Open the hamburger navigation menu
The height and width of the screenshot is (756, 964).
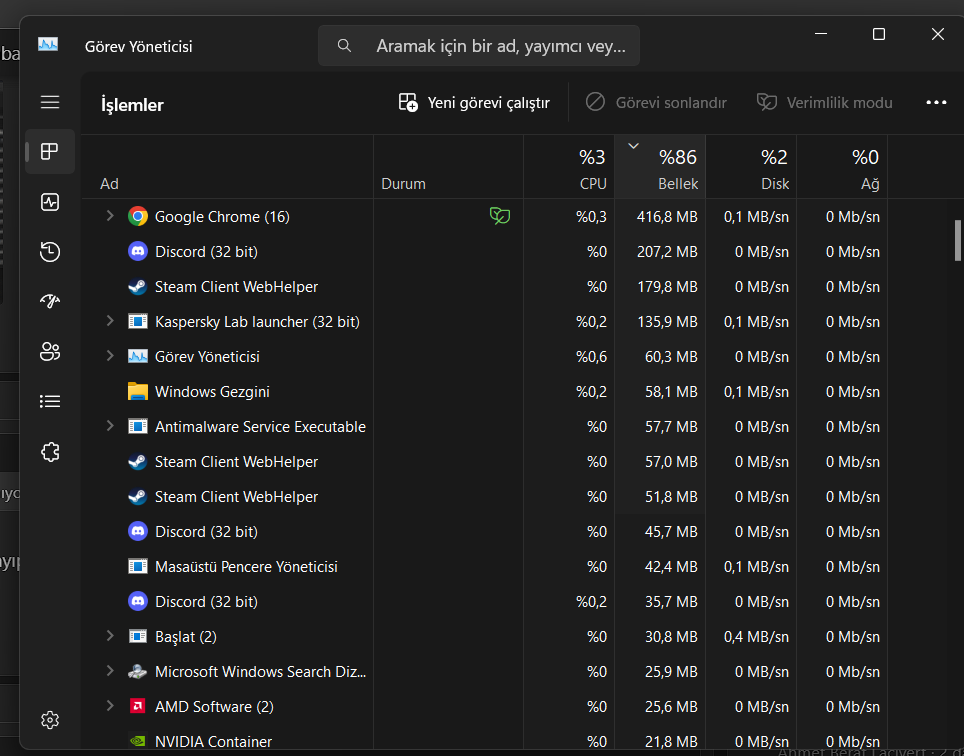pyautogui.click(x=50, y=102)
